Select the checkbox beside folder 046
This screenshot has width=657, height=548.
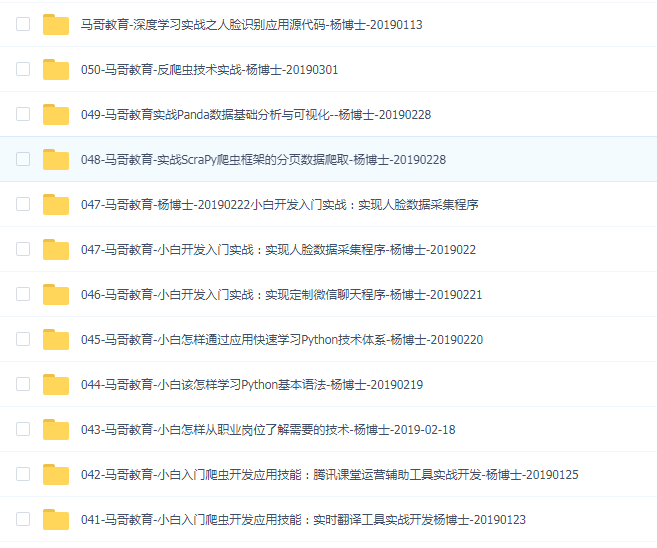coord(23,294)
